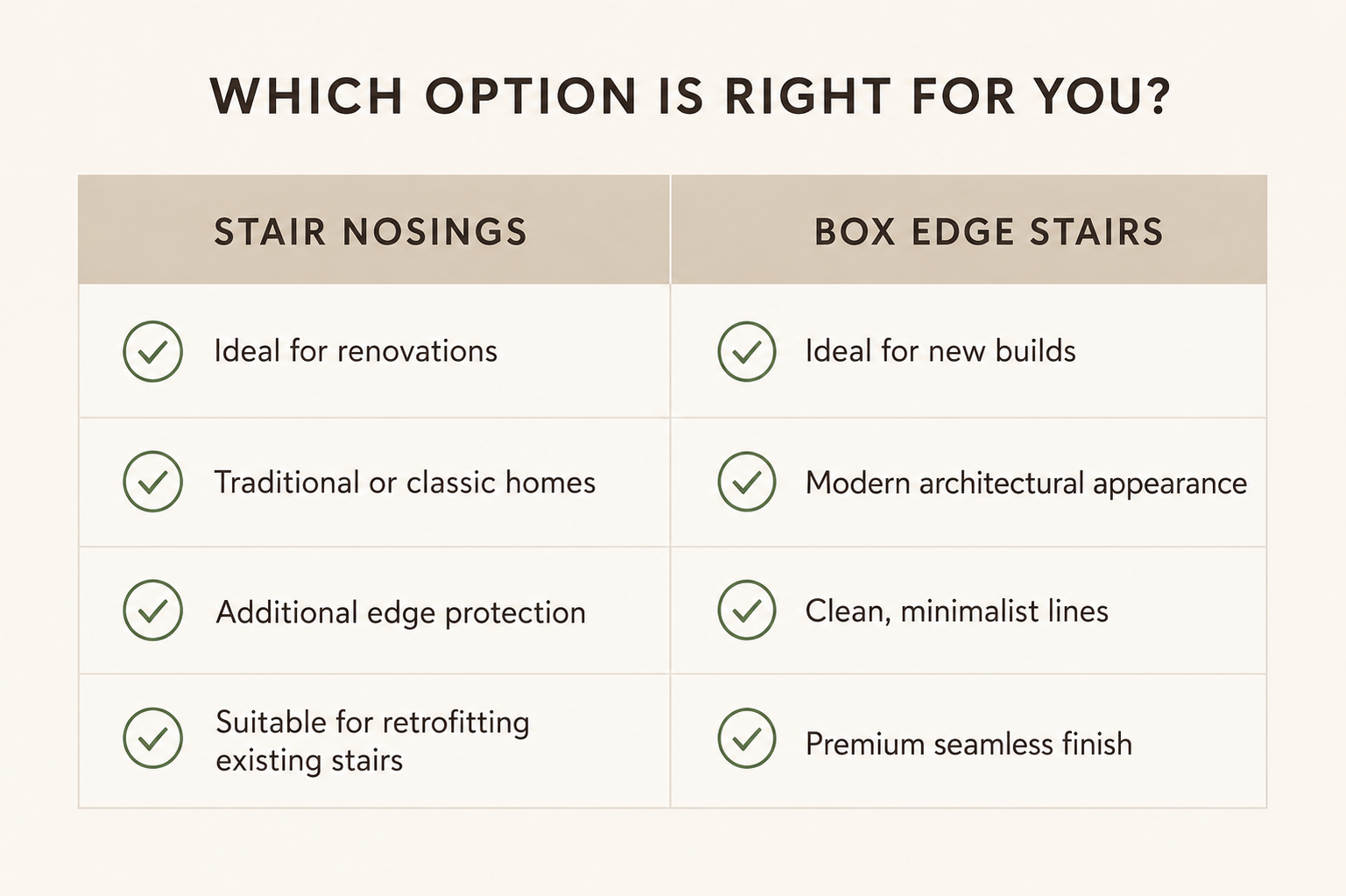This screenshot has height=896, width=1346.
Task: Click 'Modern architectural appearance' text
Action: pyautogui.click(x=1026, y=483)
